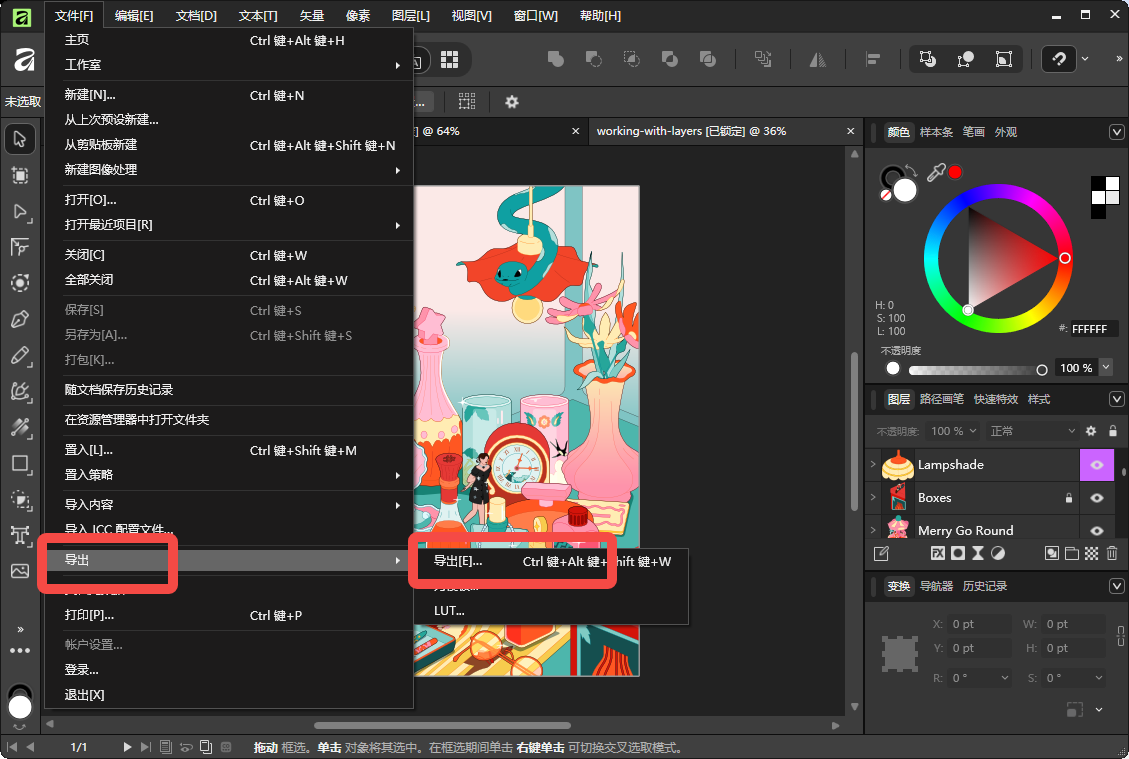1129x759 pixels.
Task: Select the Fill gradient tool
Action: [x=20, y=428]
